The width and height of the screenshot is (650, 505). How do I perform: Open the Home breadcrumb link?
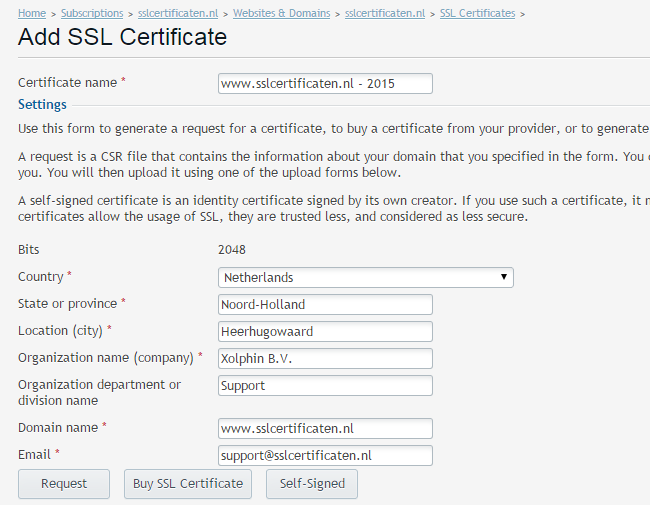pos(32,13)
